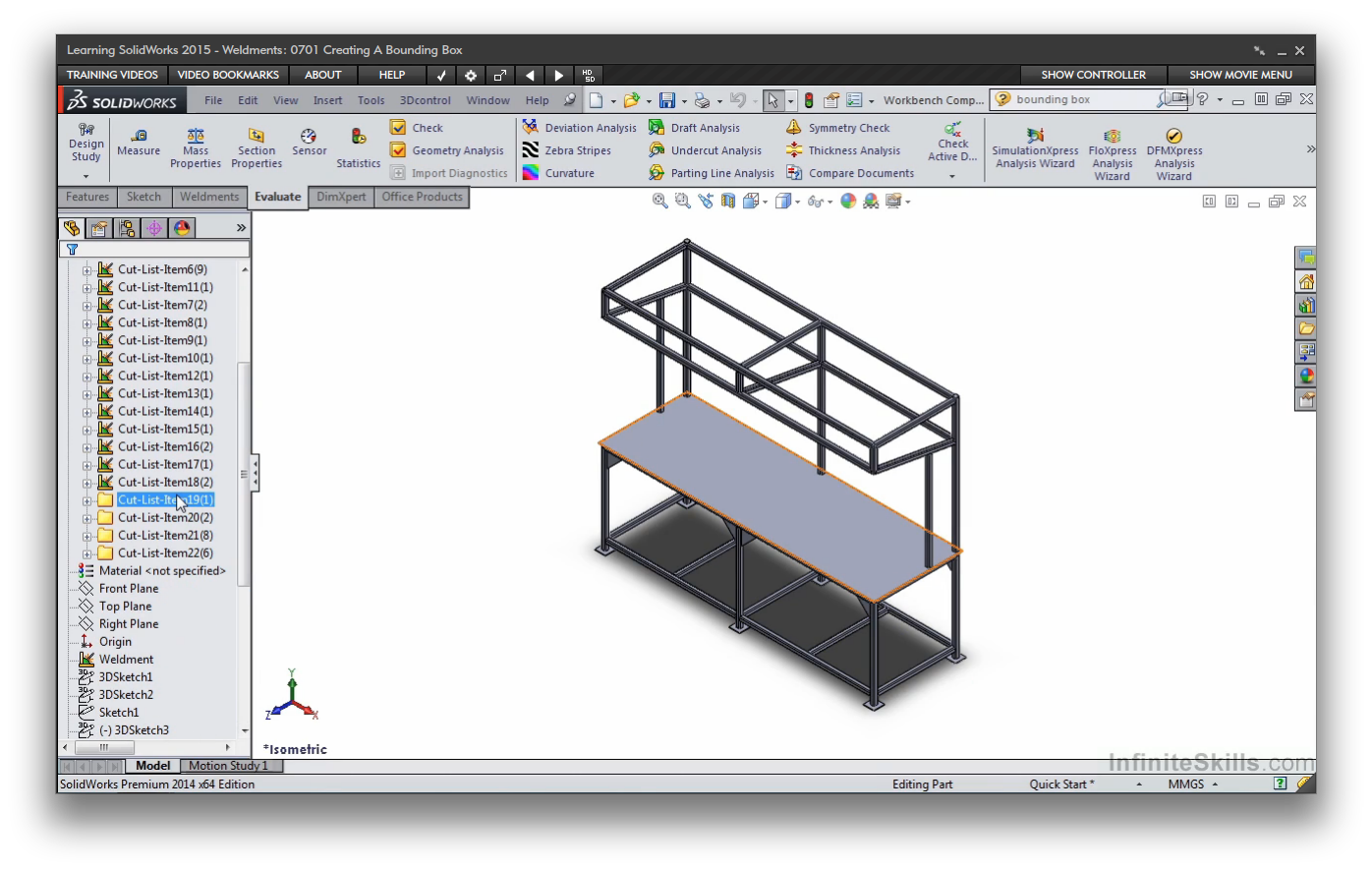Open Section Properties tool
1372x871 pixels.
(257, 147)
